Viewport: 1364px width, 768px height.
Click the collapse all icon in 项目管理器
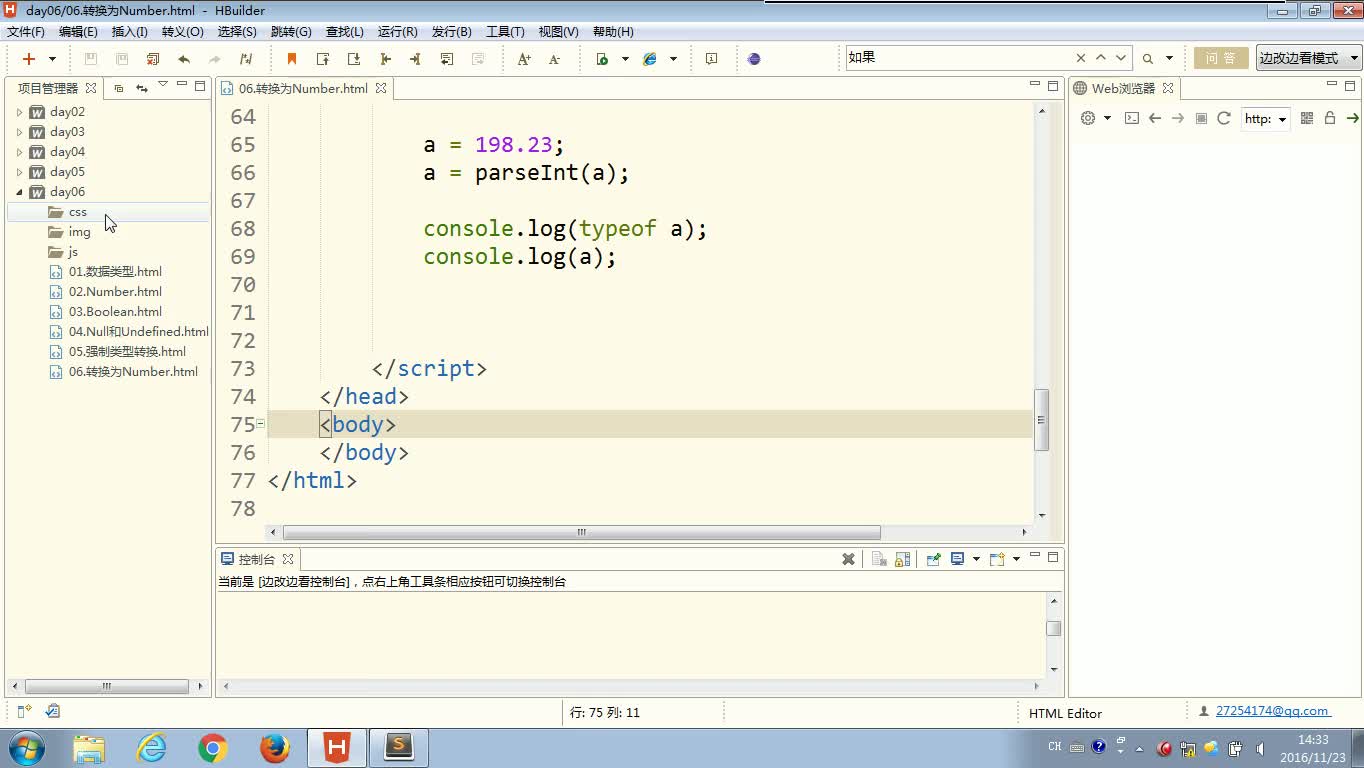point(119,88)
